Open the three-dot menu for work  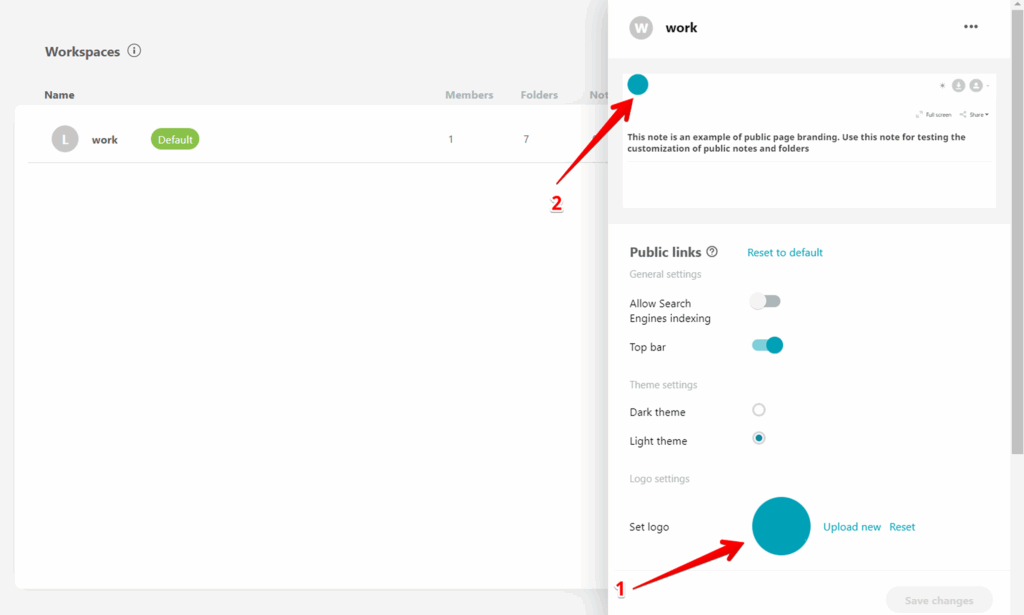[970, 27]
